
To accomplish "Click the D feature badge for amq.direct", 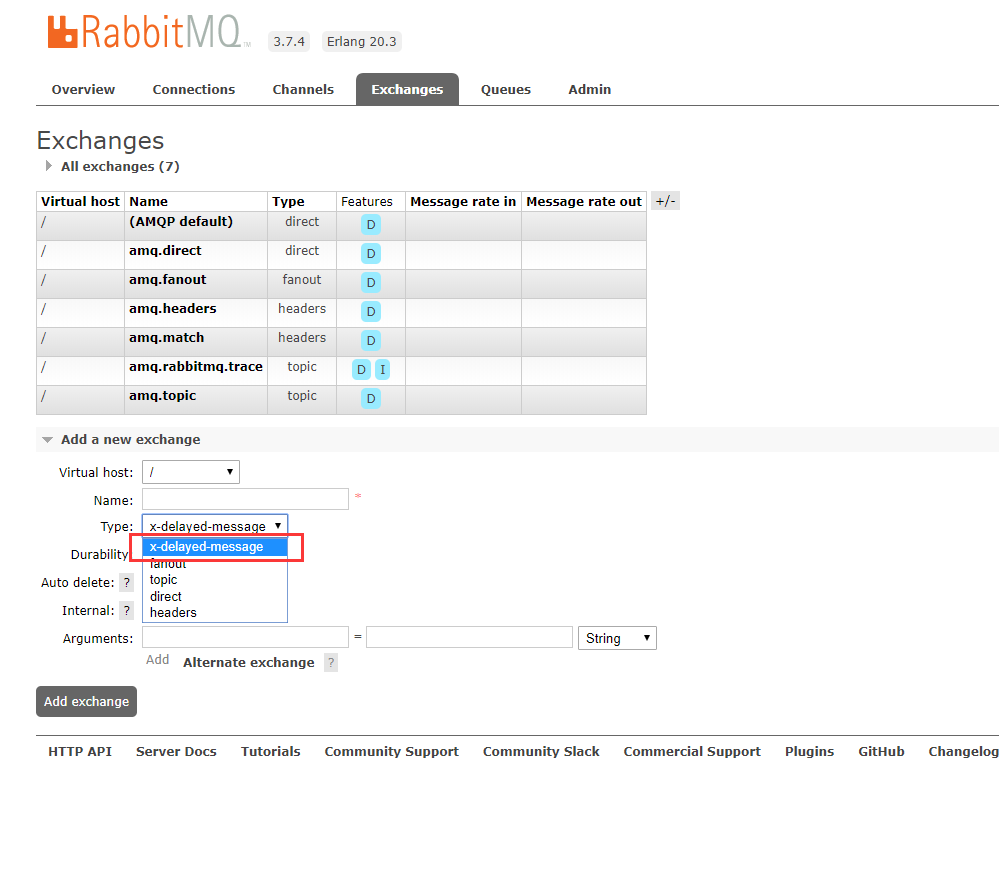I will tap(371, 254).
